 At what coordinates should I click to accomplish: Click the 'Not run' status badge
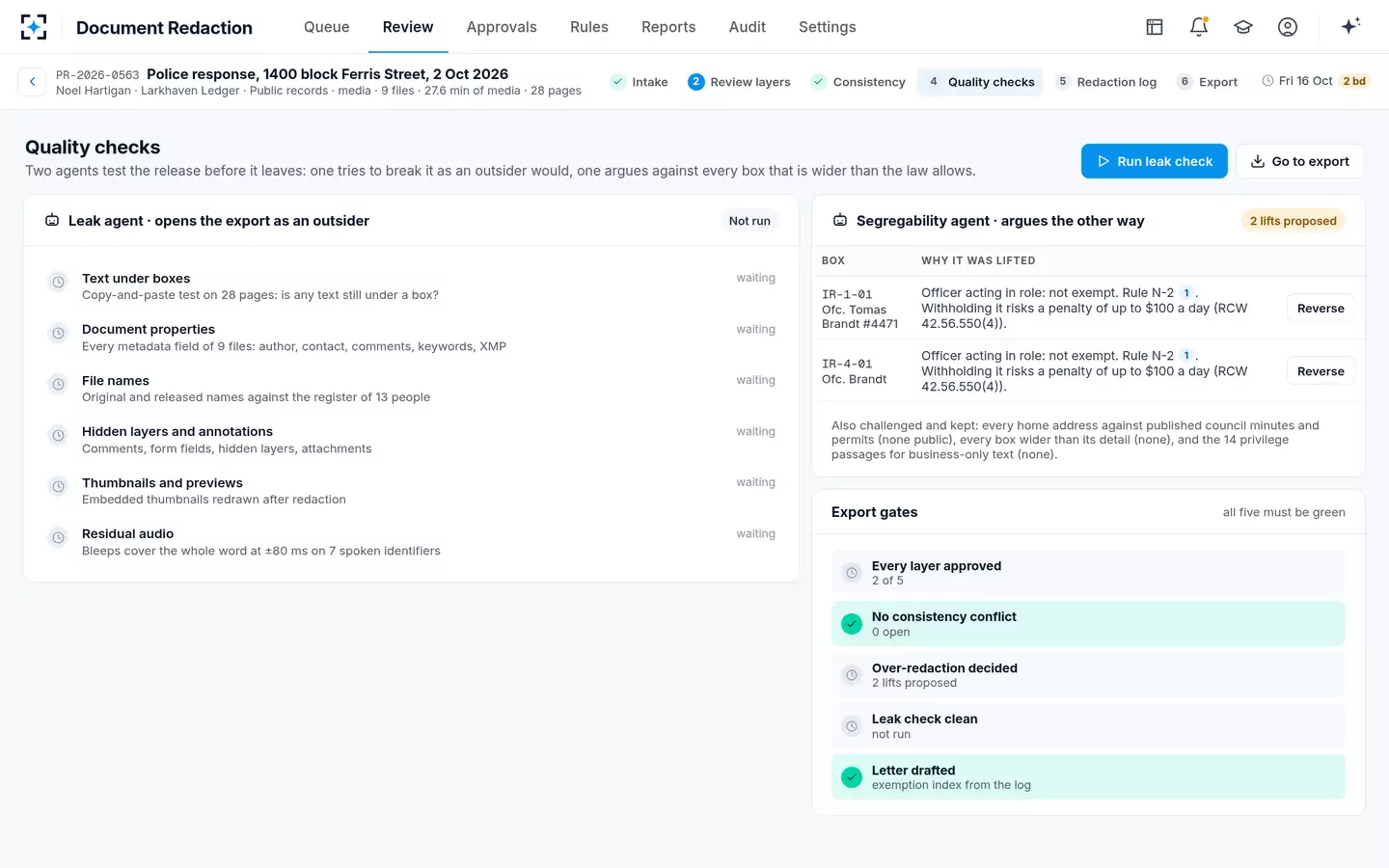click(x=749, y=221)
